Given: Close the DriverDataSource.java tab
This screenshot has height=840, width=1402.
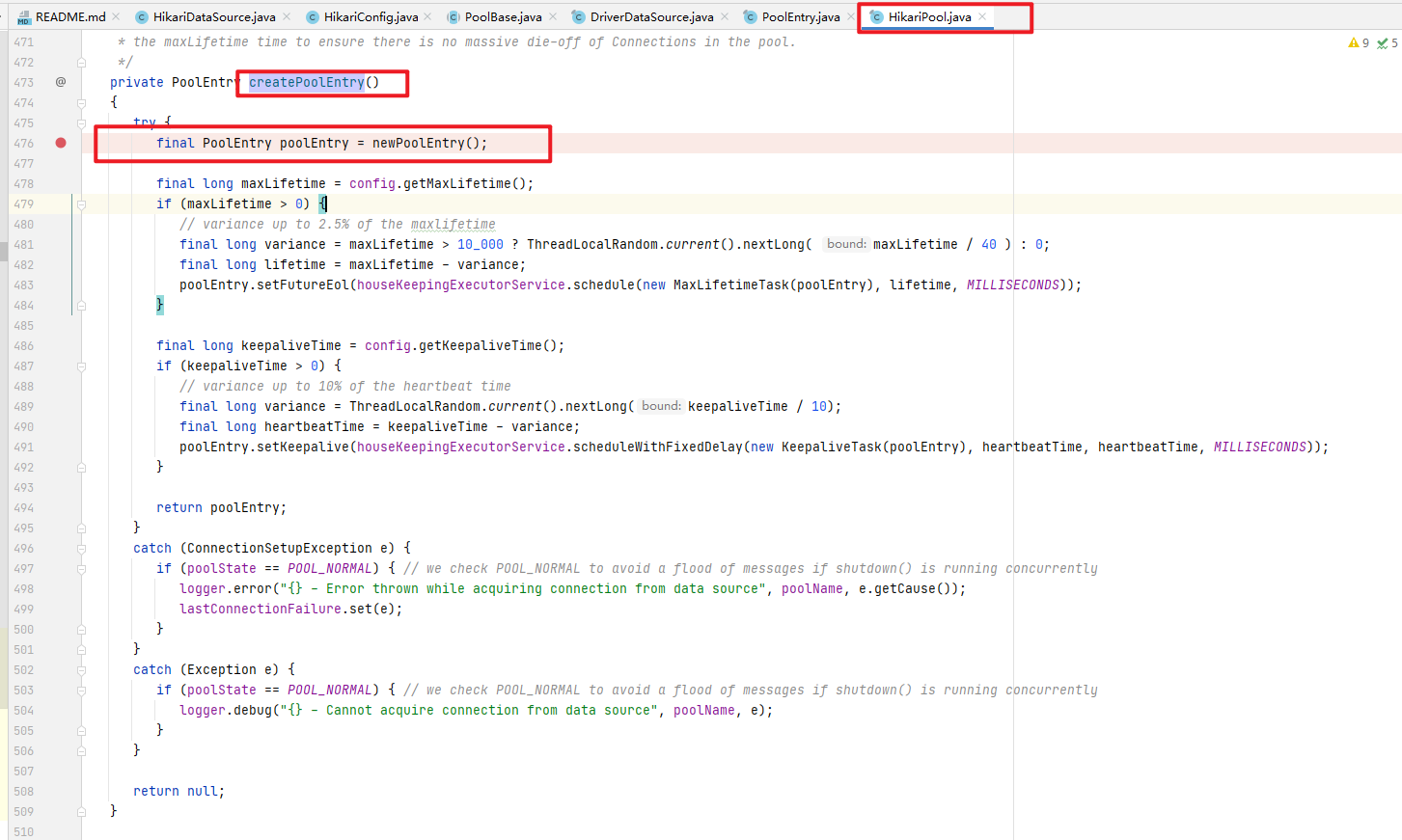Looking at the screenshot, I should point(725,16).
